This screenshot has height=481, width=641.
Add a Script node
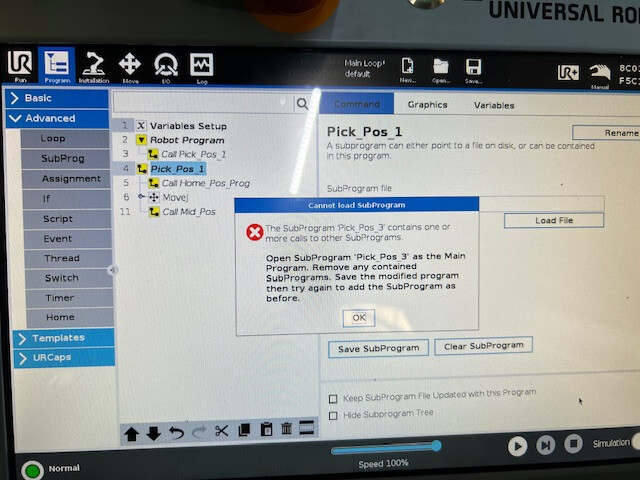[67, 219]
